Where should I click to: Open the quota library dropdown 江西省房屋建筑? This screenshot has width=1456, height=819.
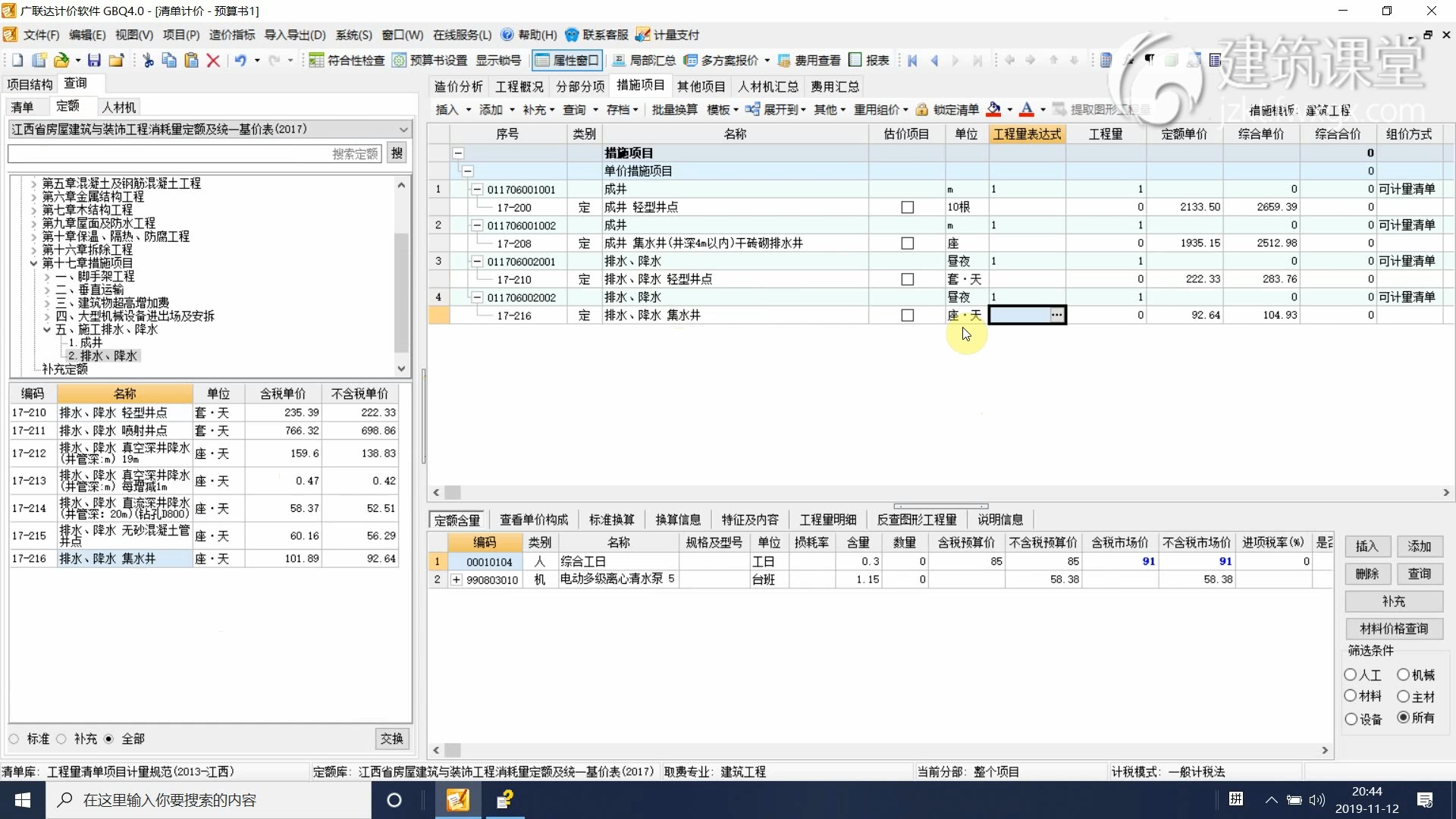[403, 130]
